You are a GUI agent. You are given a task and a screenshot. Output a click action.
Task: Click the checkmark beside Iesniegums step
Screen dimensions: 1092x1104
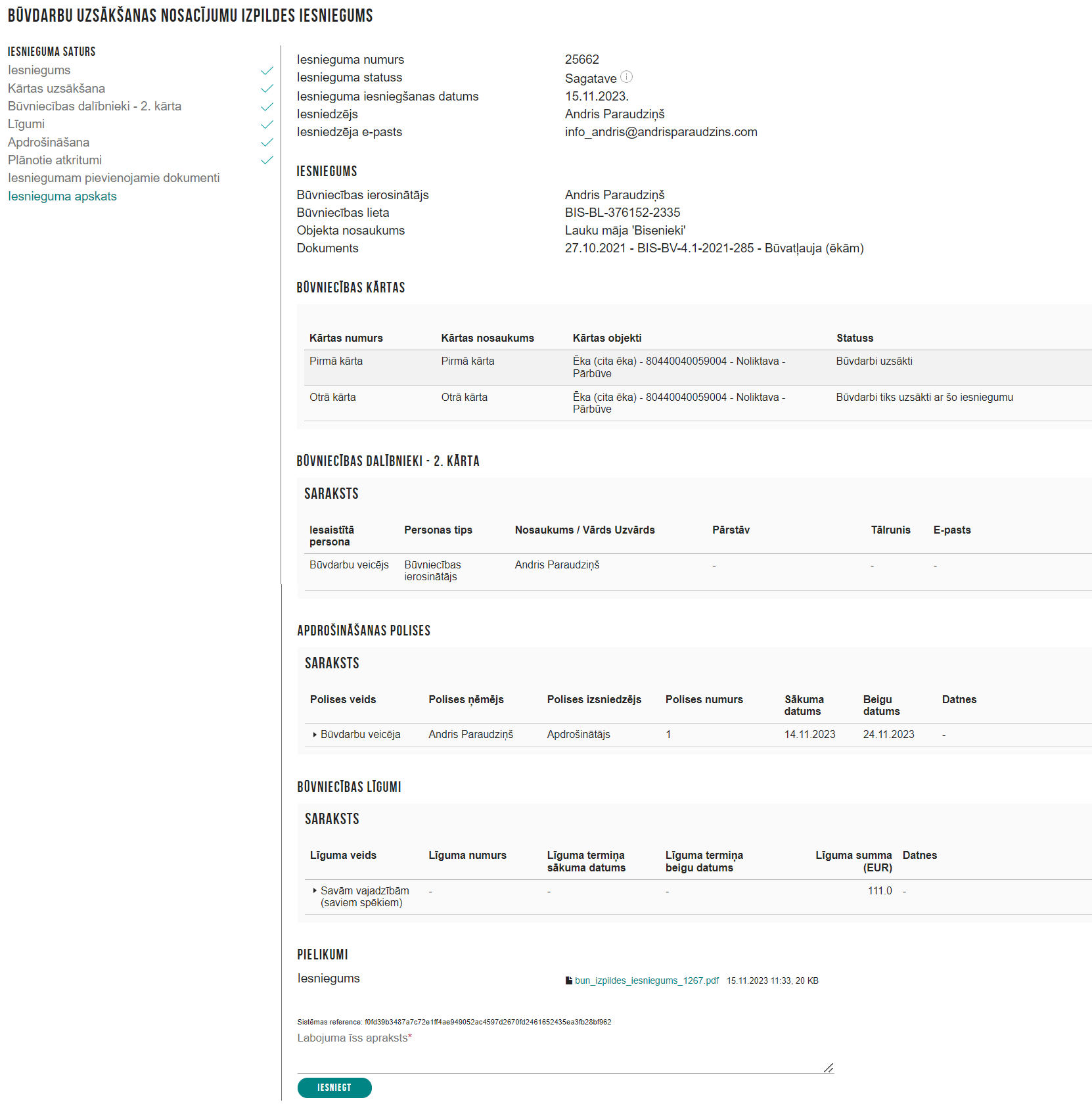click(267, 70)
